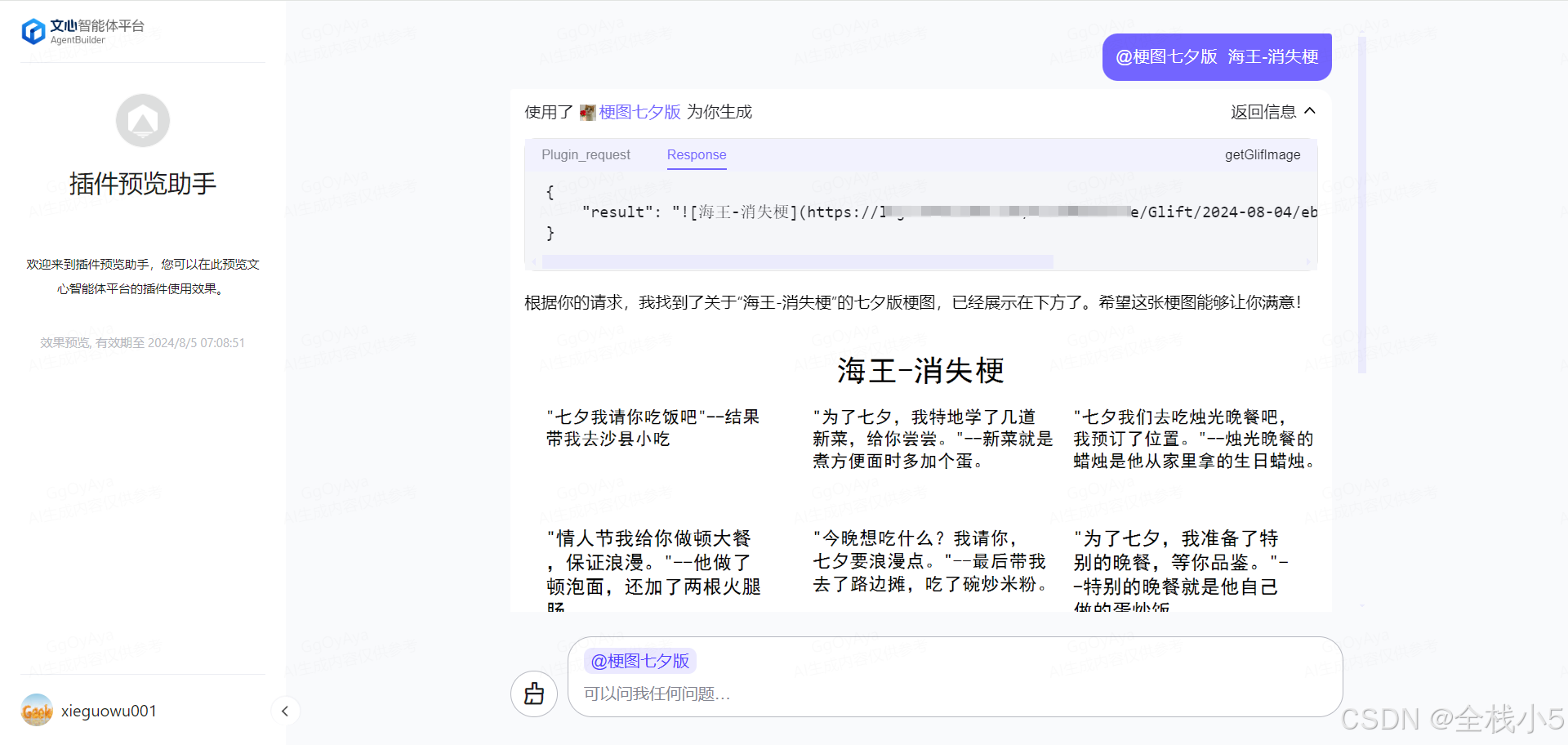Click the @梗图七夕版 tag in input box

[640, 661]
